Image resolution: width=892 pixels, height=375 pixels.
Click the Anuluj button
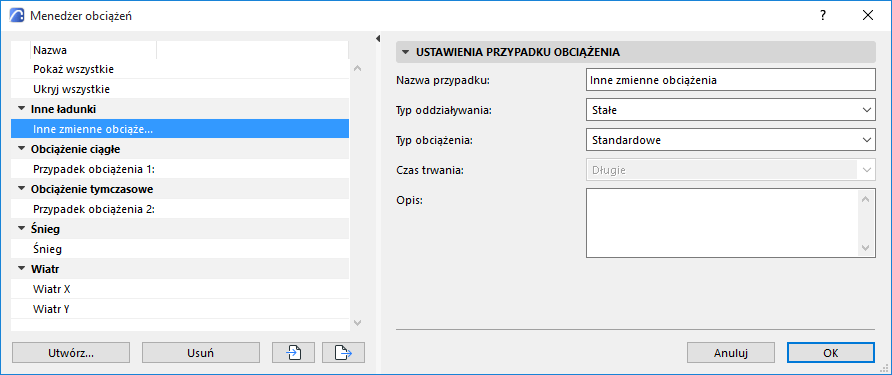[730, 353]
